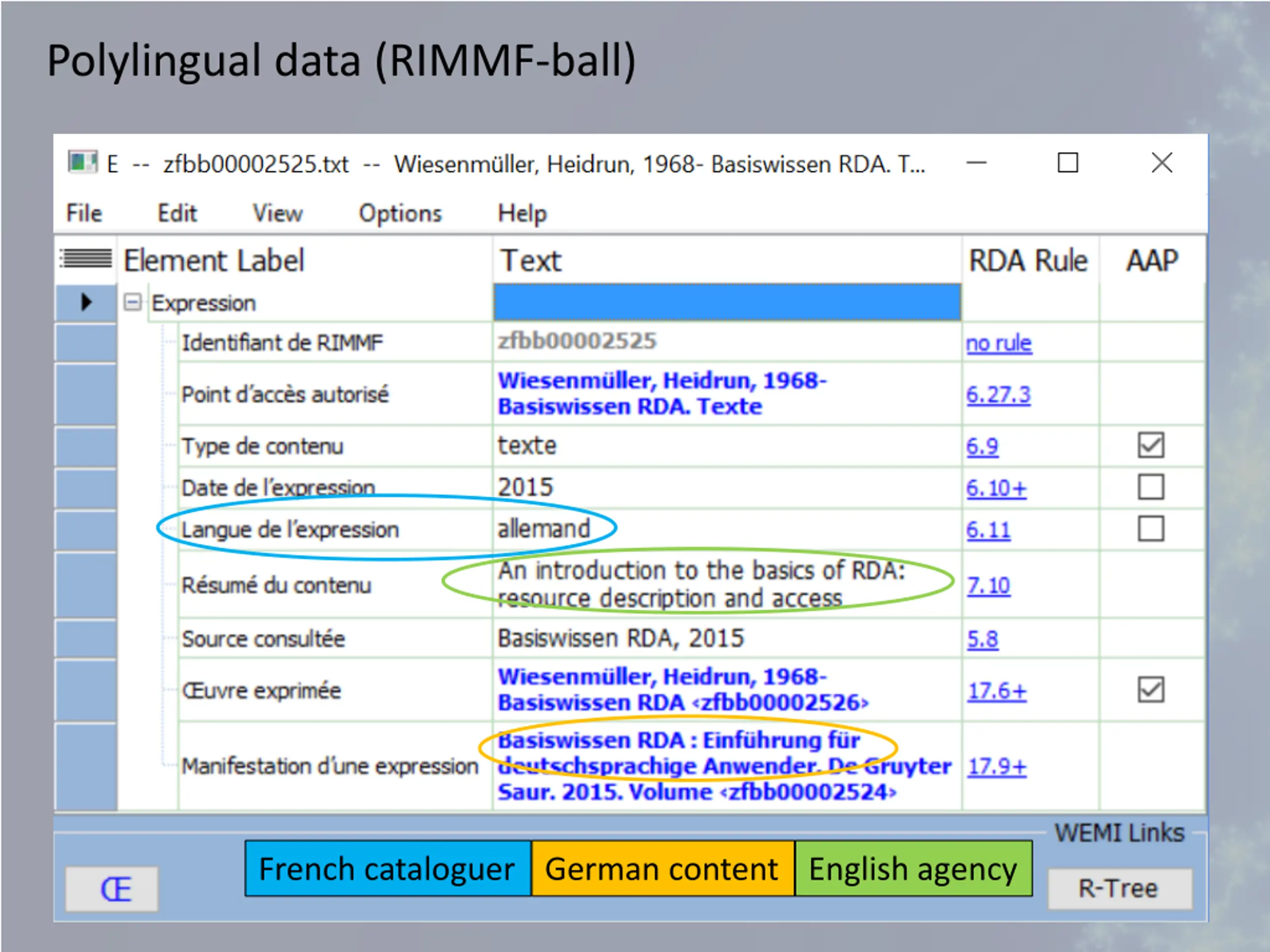Click the '2015' date value
1270x952 pixels.
click(525, 487)
